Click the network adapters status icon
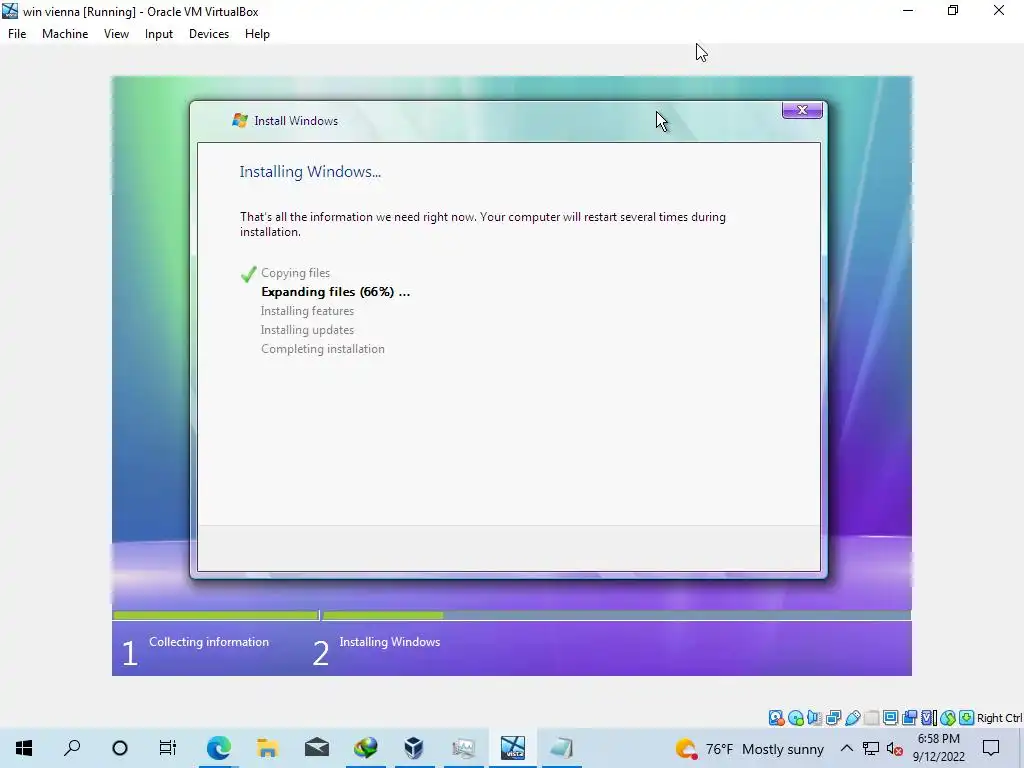Image resolution: width=1024 pixels, height=768 pixels. point(833,718)
